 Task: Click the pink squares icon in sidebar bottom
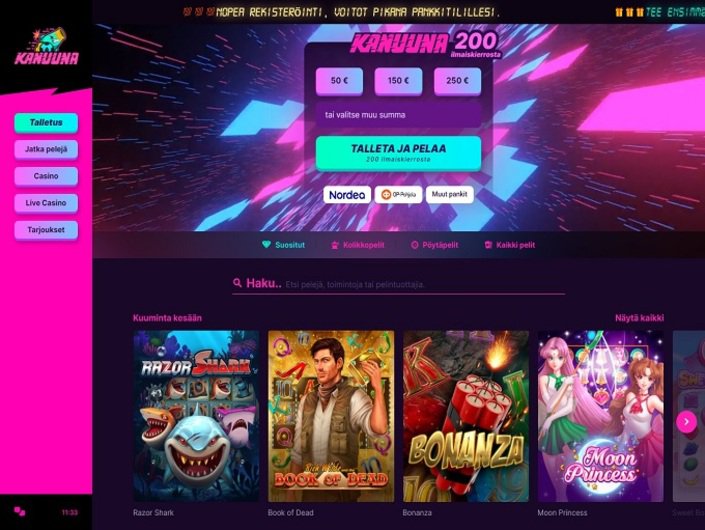coord(19,512)
